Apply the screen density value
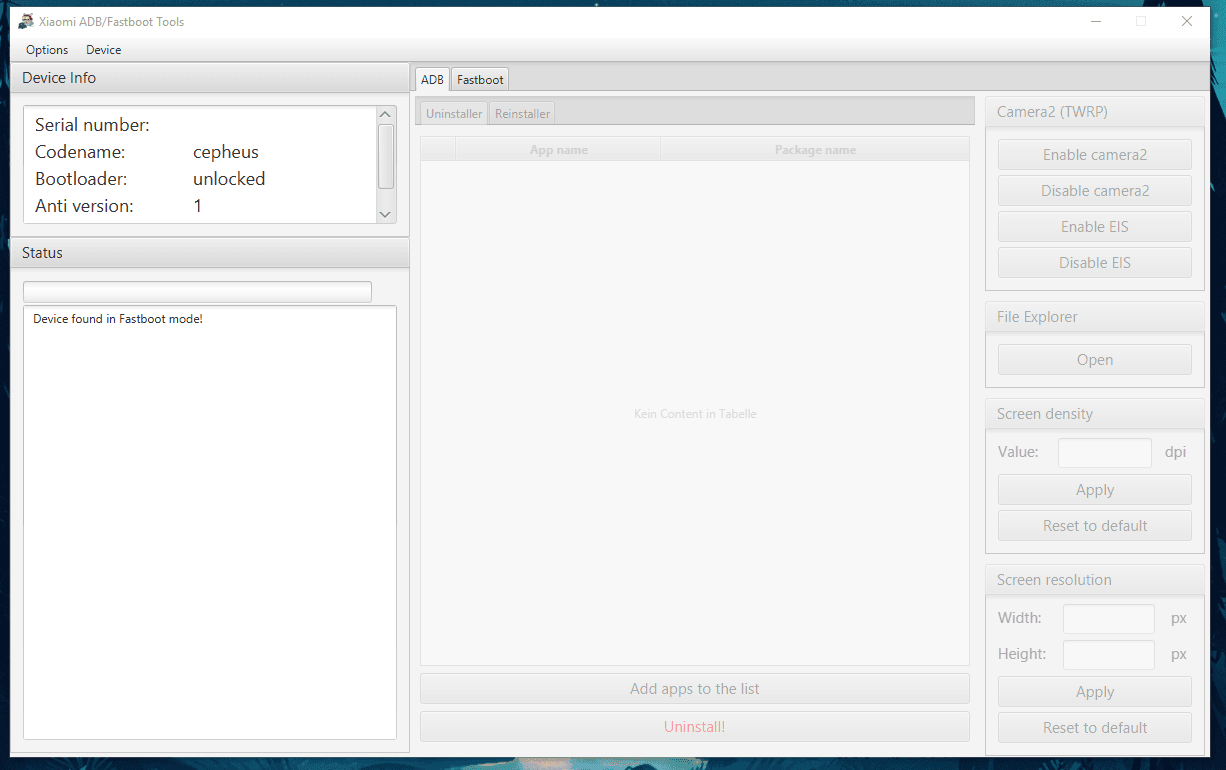This screenshot has width=1226, height=770. point(1095,490)
